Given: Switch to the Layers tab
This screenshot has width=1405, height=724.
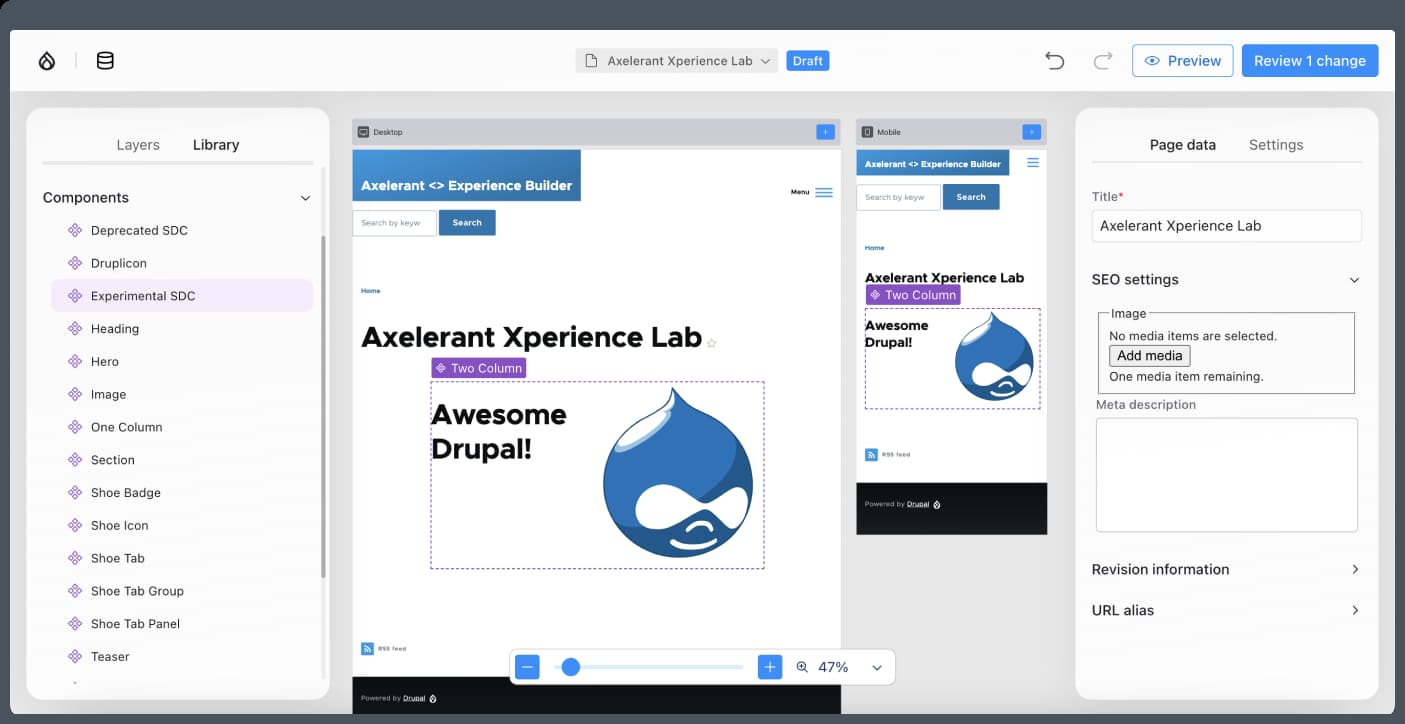Looking at the screenshot, I should click(x=138, y=144).
